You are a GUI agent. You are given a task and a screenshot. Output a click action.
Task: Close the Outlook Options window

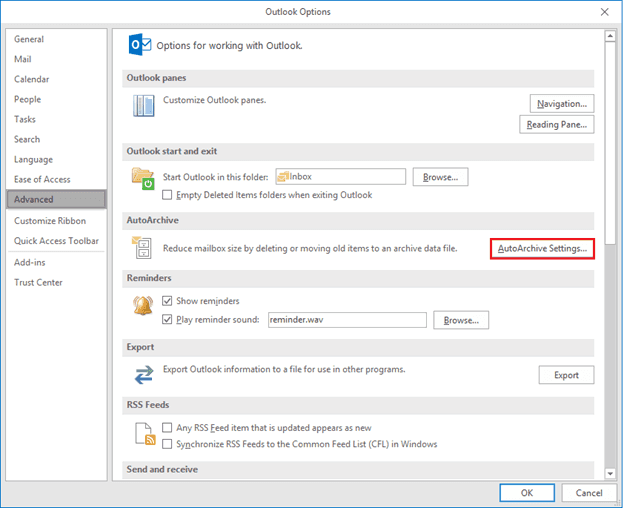pyautogui.click(x=604, y=12)
